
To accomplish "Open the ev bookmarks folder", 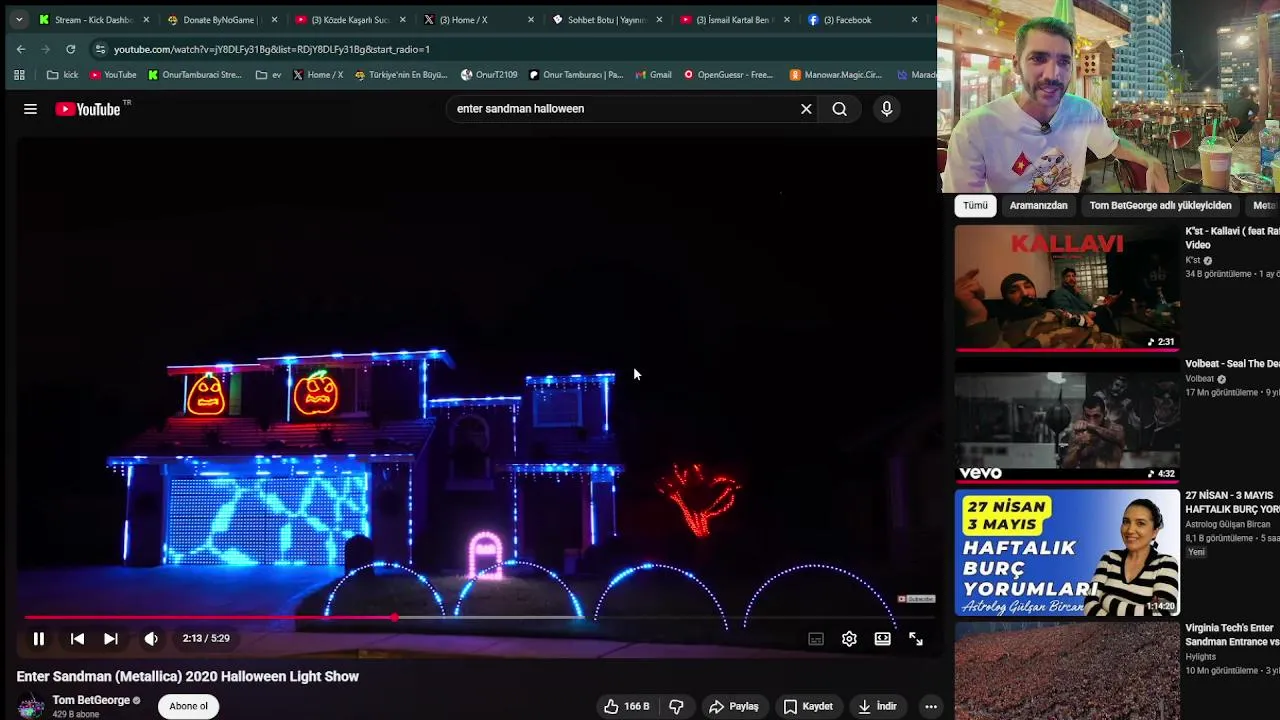I will (x=268, y=75).
